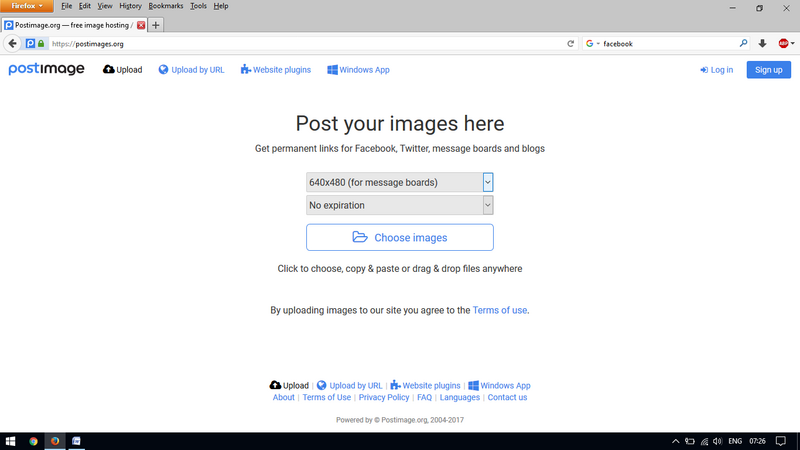The width and height of the screenshot is (800, 450).
Task: Click the taskbar clock showing 07:26
Action: click(757, 441)
